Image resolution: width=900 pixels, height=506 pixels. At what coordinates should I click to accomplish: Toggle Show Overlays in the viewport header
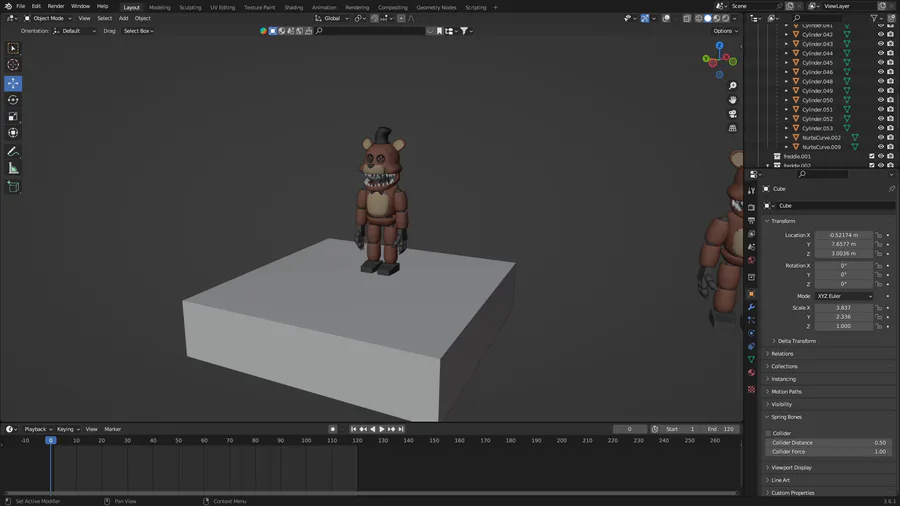pyautogui.click(x=666, y=18)
